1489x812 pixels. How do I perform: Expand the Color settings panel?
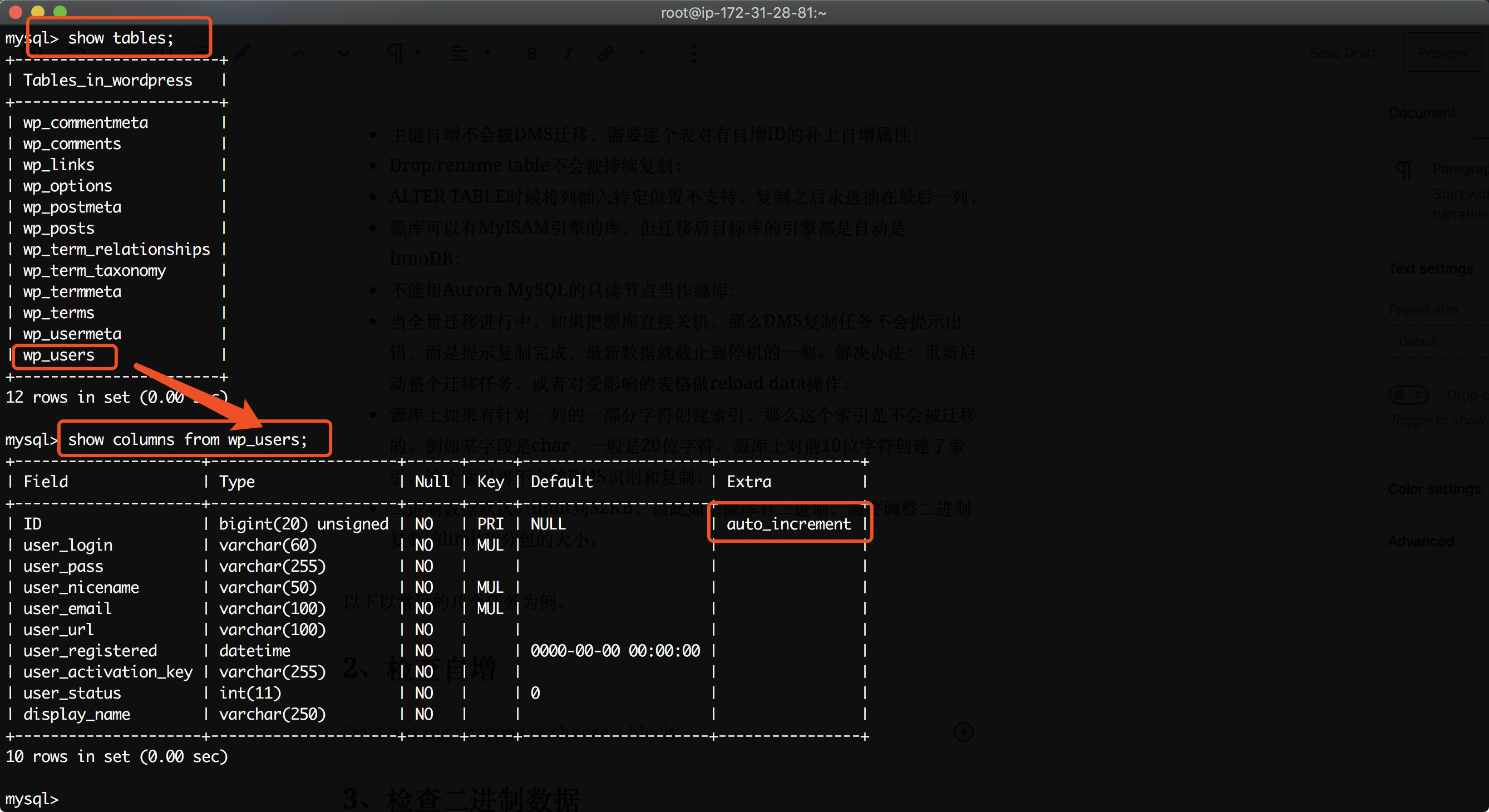[x=1434, y=489]
